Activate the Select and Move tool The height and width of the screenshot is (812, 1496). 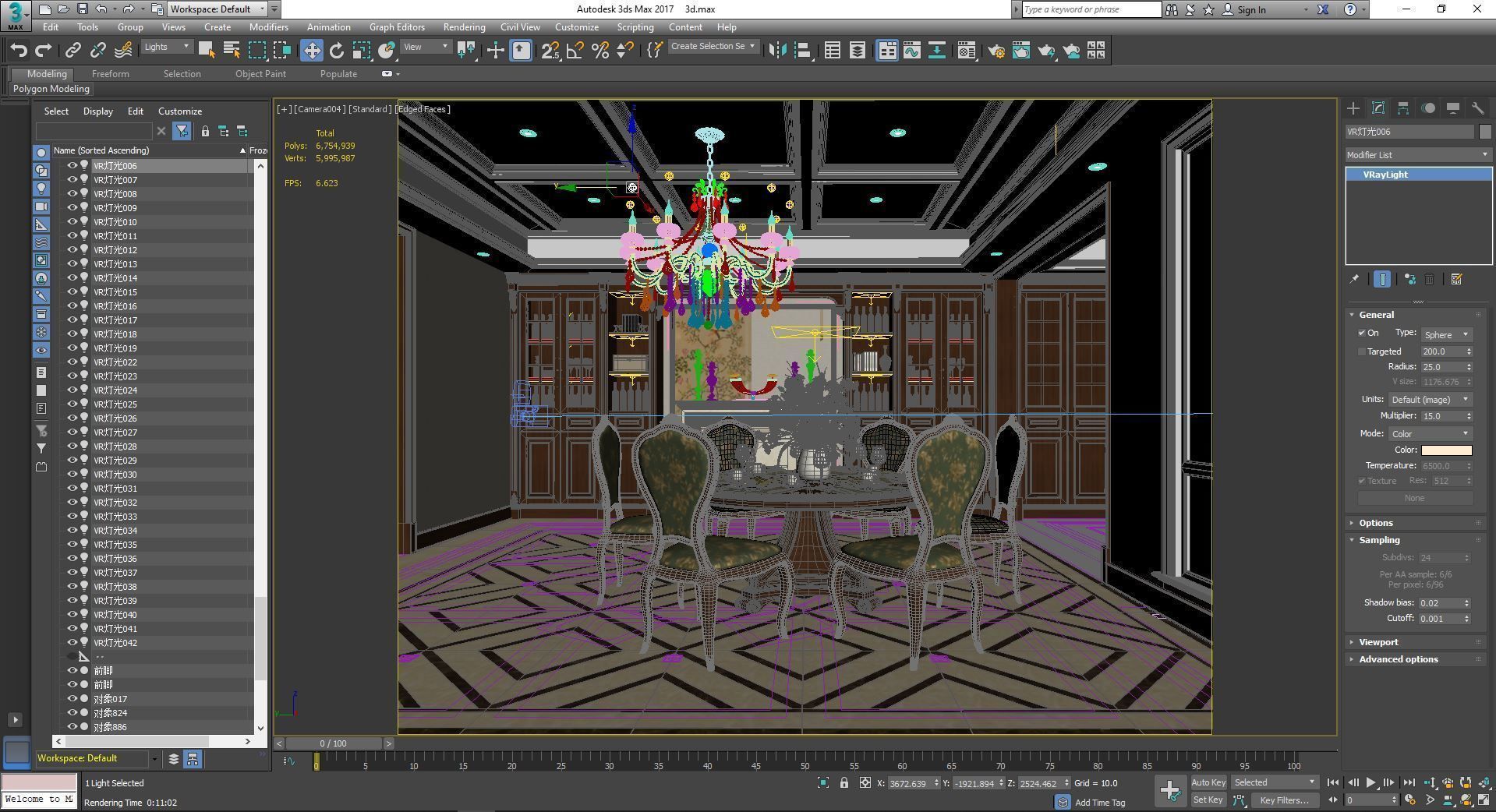point(311,51)
